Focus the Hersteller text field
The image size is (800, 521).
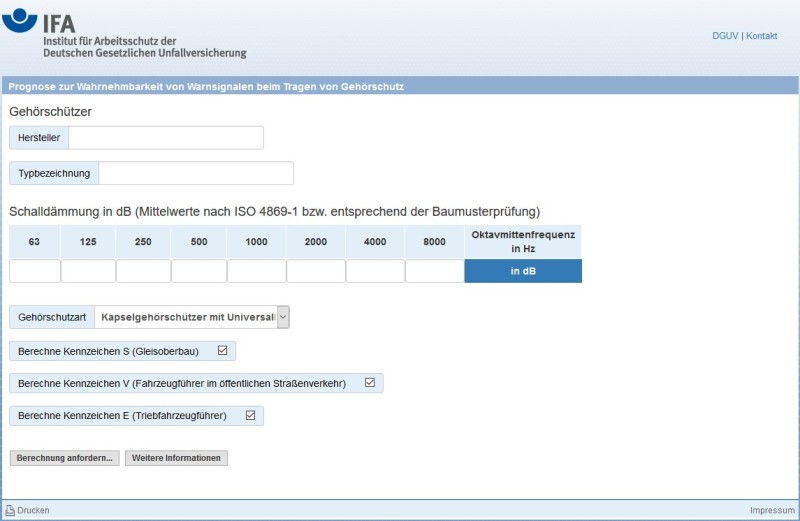tap(165, 138)
